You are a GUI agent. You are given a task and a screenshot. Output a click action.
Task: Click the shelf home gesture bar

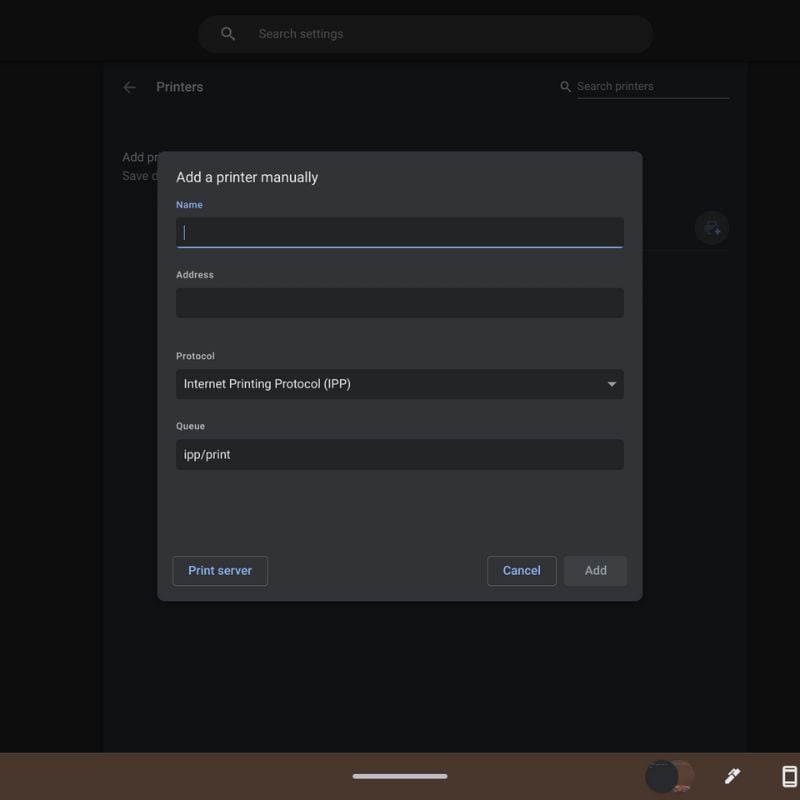tap(400, 776)
